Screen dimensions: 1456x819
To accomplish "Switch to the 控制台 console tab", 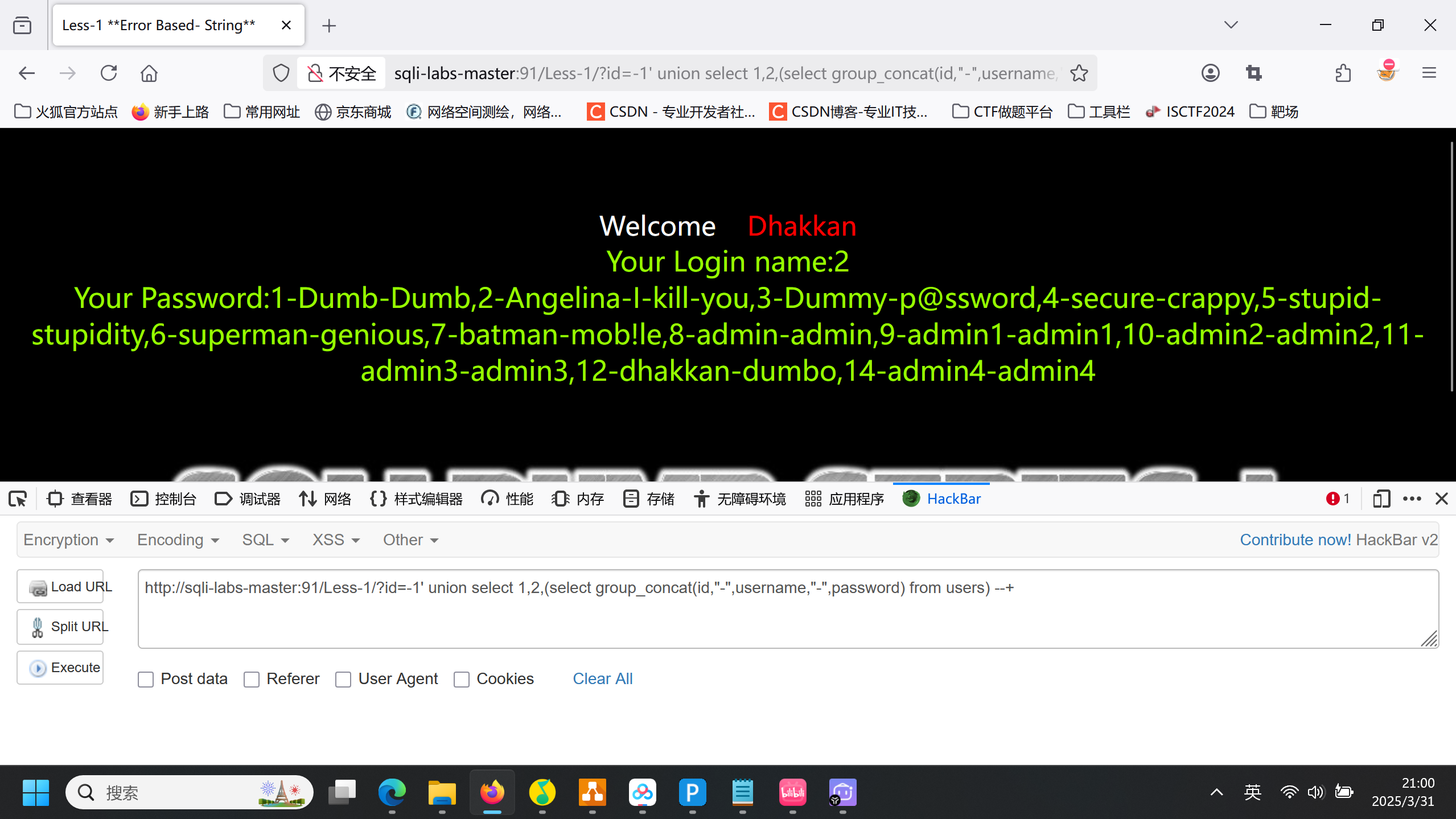I will (x=164, y=499).
